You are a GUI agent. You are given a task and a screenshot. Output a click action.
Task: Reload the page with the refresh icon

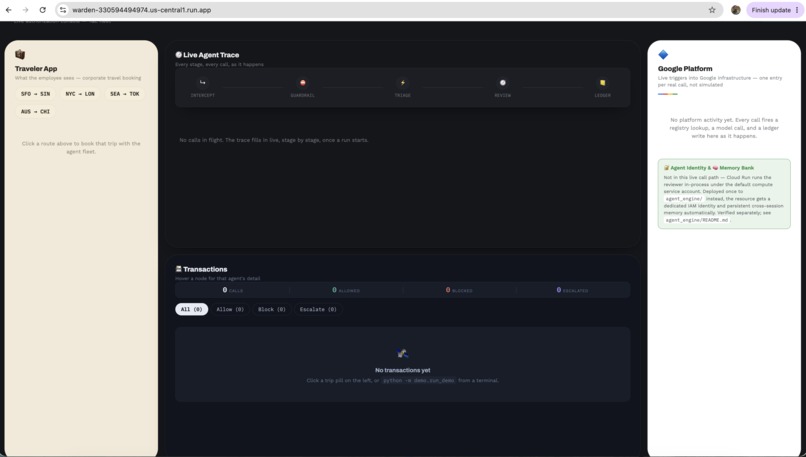click(x=43, y=10)
